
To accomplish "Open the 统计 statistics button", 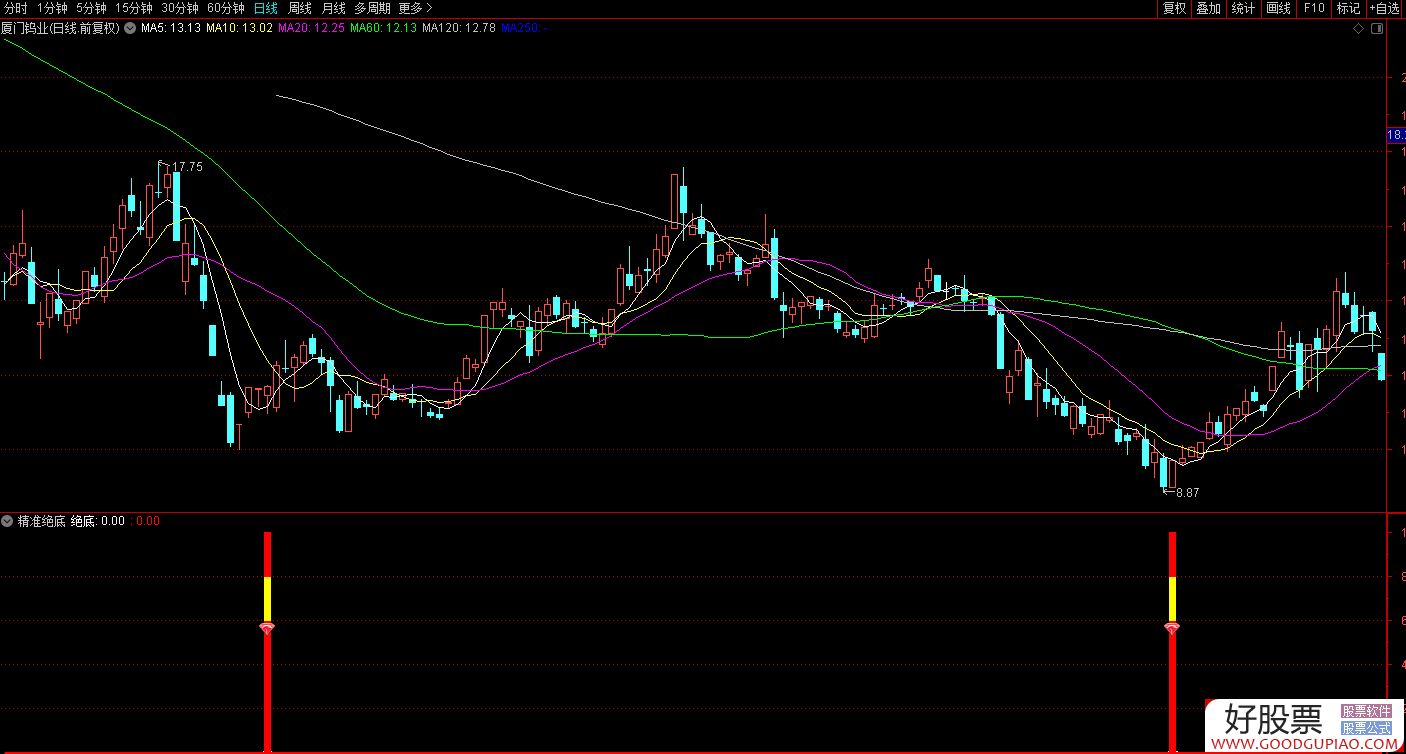I will (x=1244, y=8).
